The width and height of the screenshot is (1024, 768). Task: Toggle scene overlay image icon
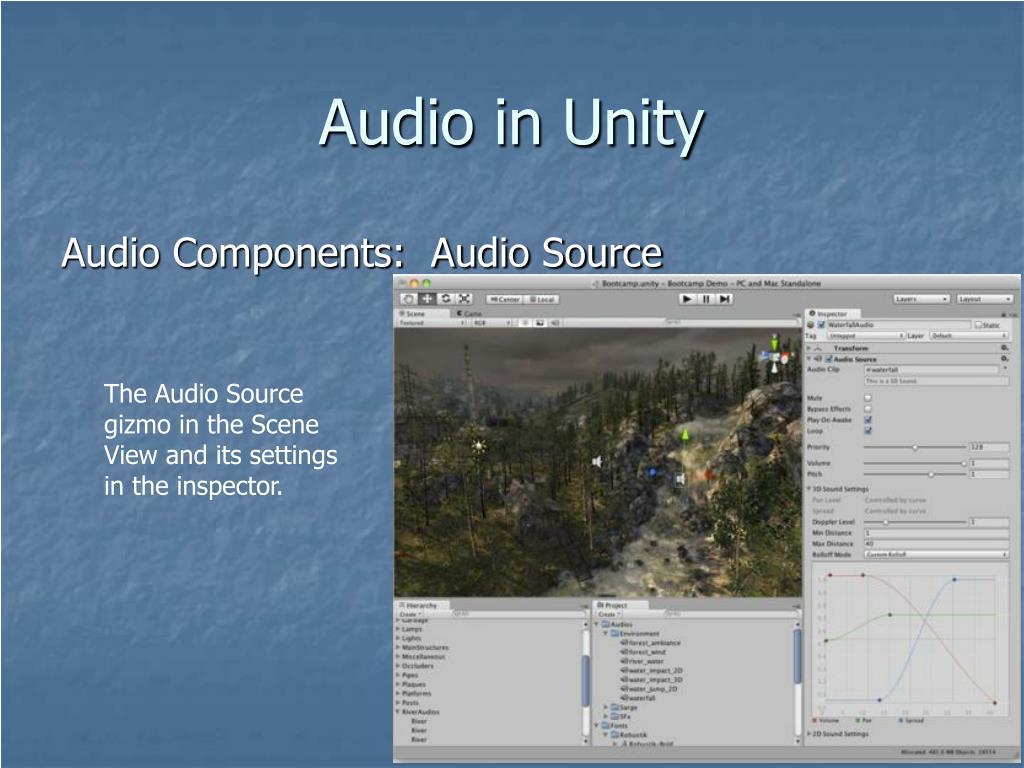point(540,323)
